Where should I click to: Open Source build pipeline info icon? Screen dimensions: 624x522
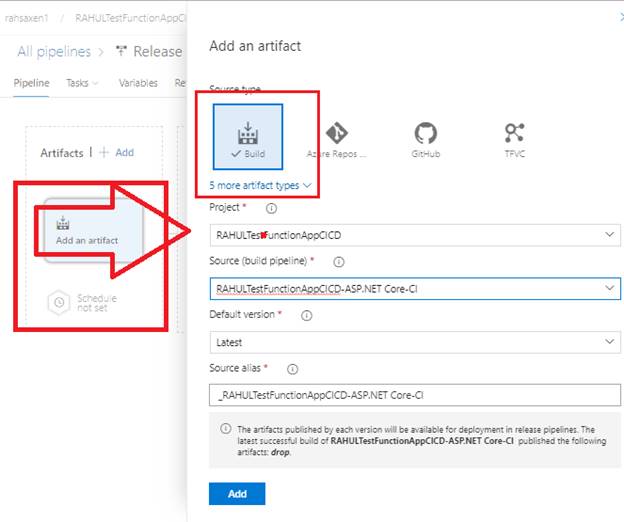click(x=339, y=262)
